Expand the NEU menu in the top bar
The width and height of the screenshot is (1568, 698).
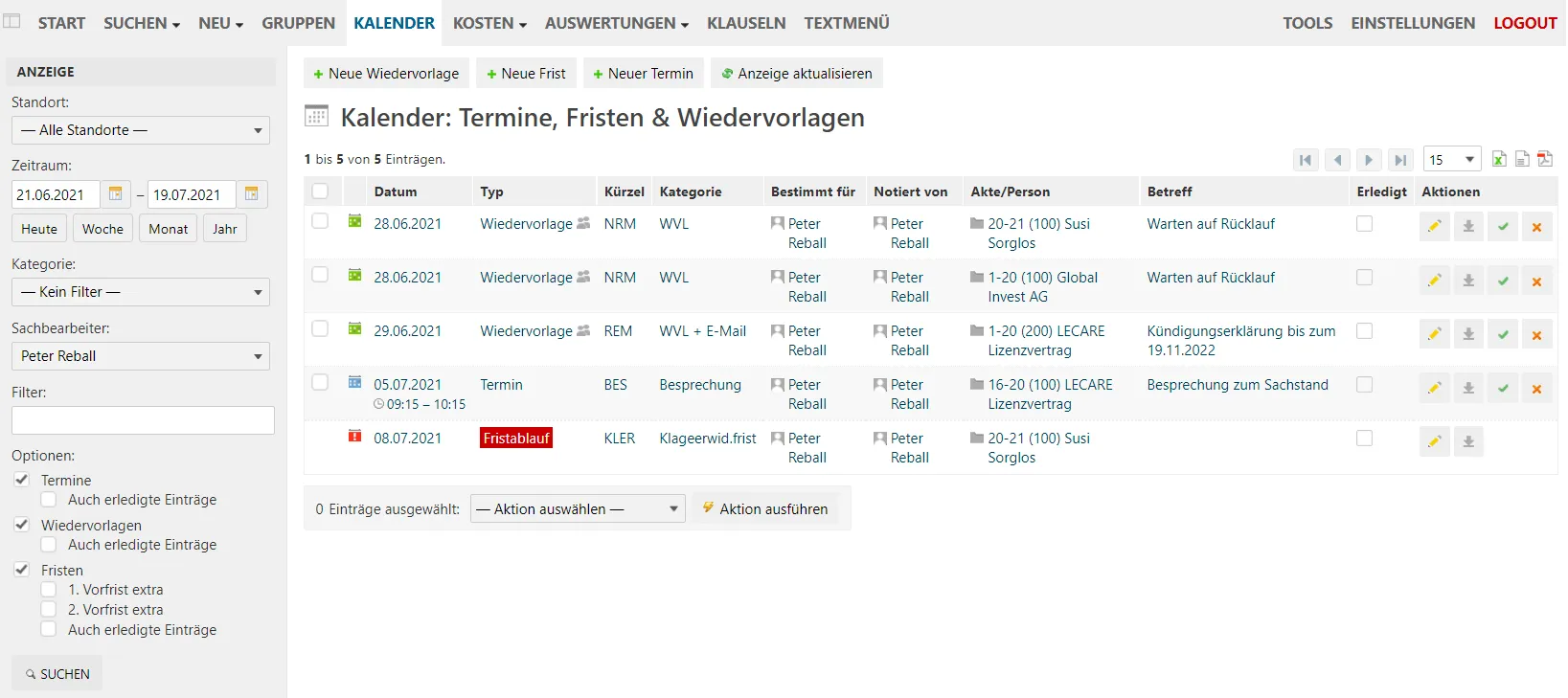221,23
